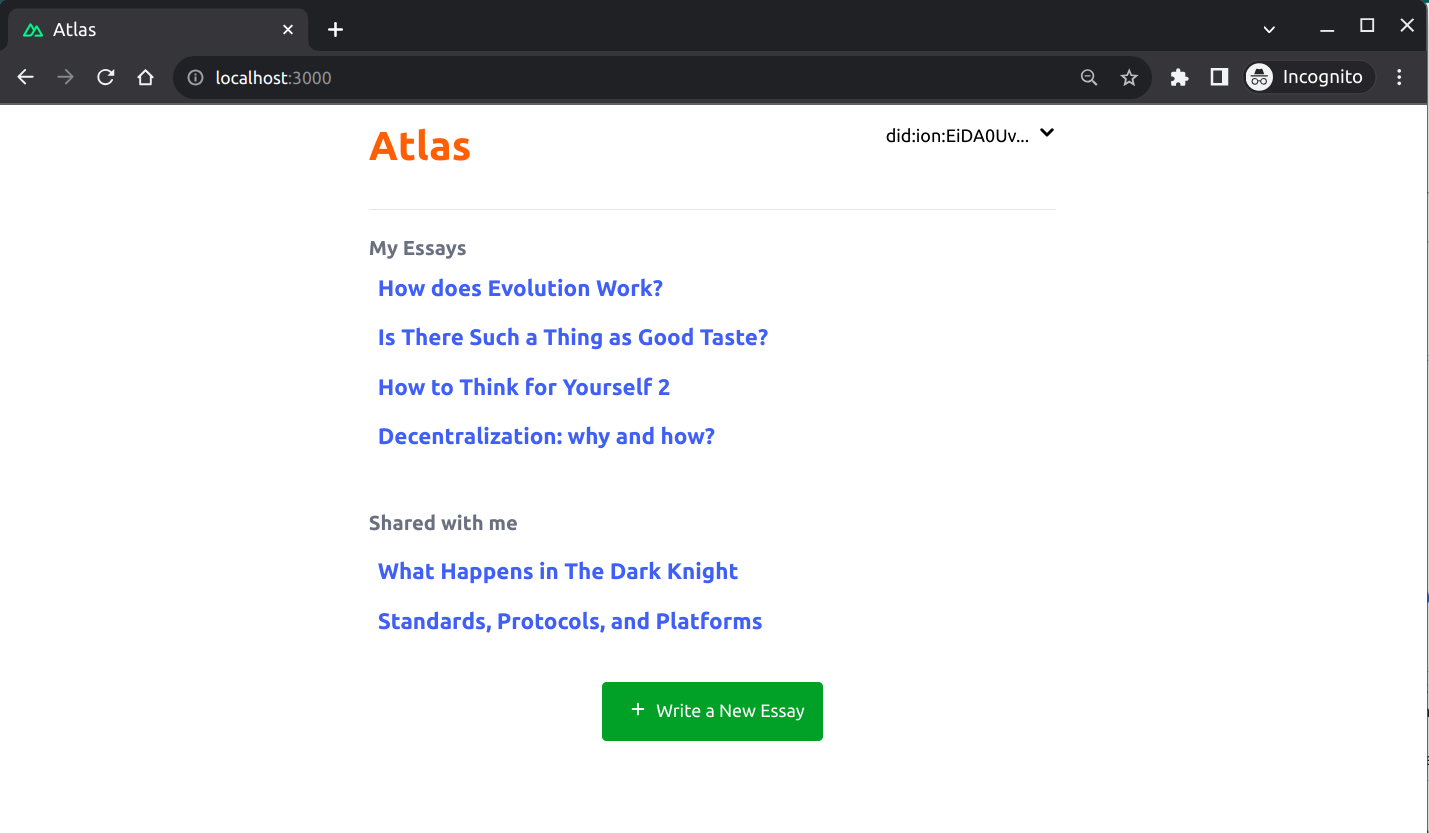Viewport: 1429px width, 833px height.
Task: Open Is There Such a Thing as Good Taste?
Action: [x=572, y=338]
